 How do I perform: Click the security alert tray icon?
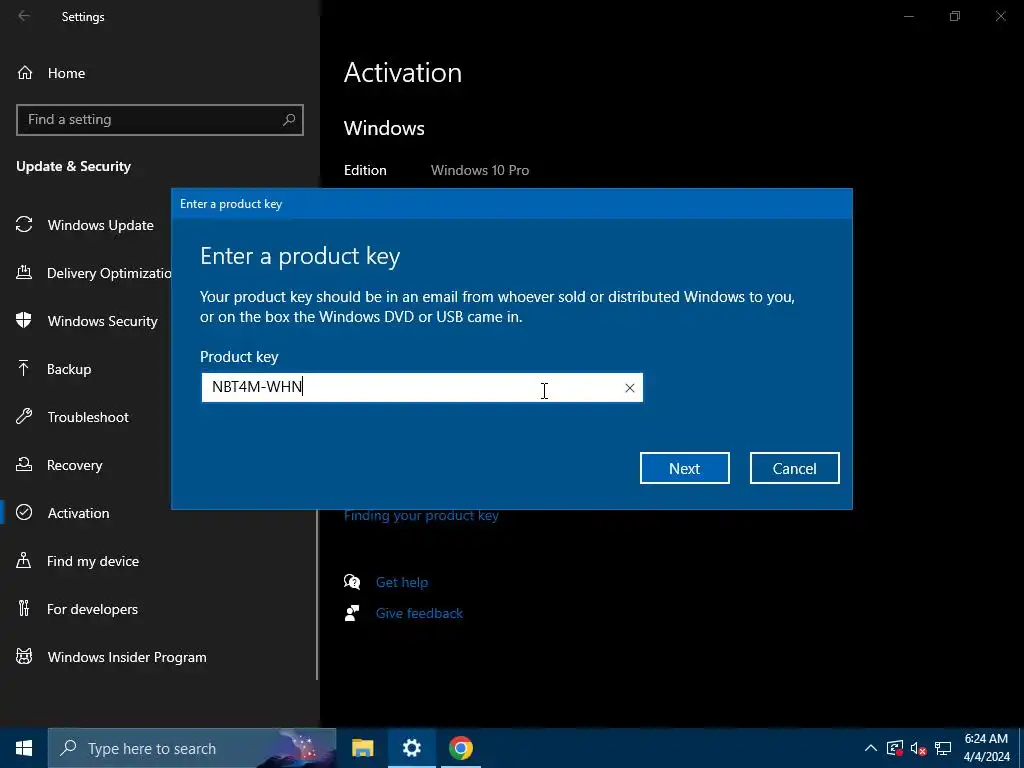[x=895, y=748]
